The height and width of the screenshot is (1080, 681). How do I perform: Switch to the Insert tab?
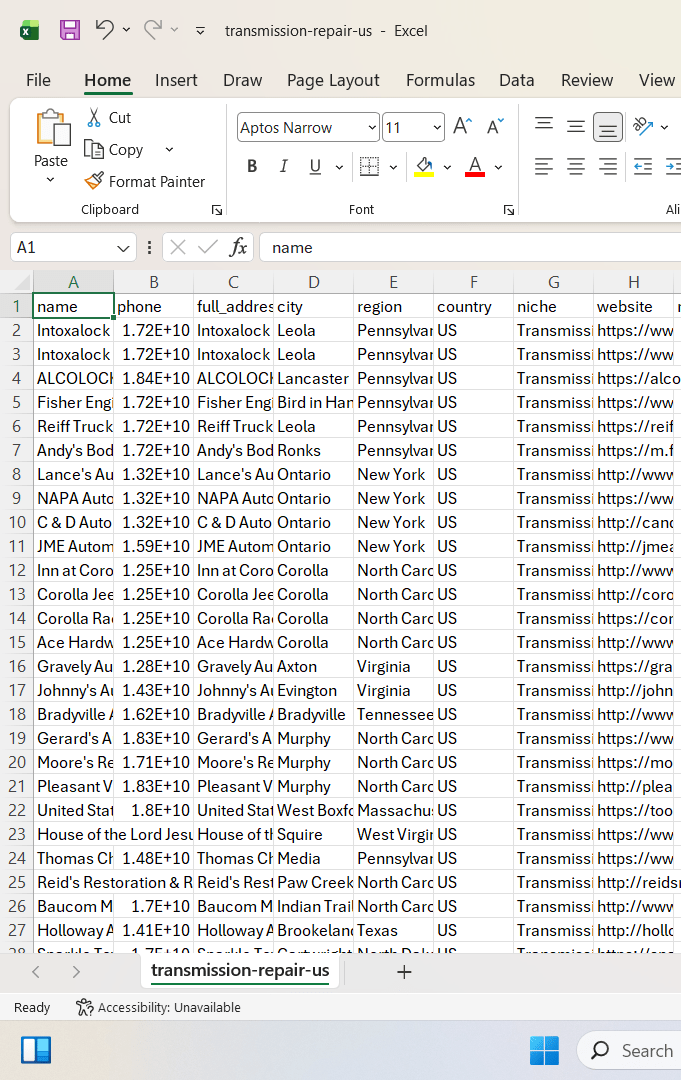coord(176,81)
